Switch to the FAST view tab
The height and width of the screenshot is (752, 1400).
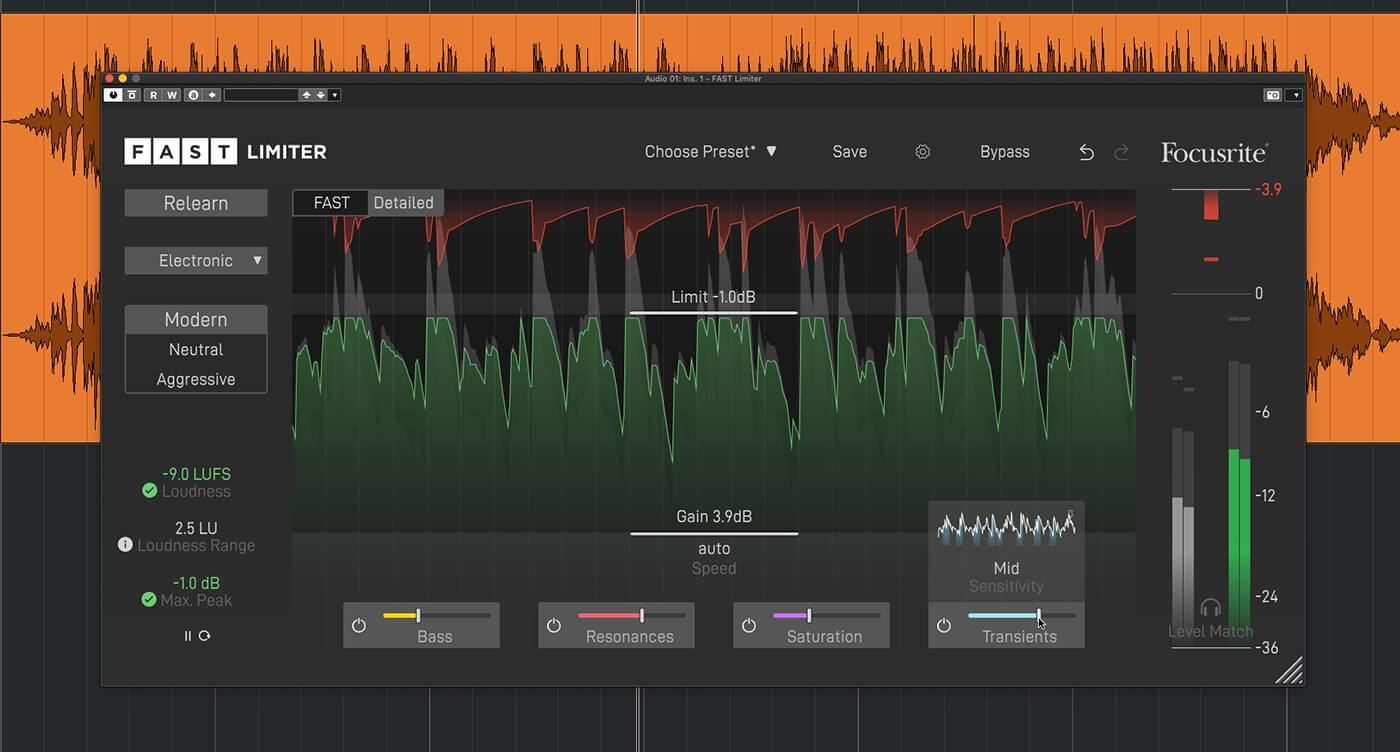pyautogui.click(x=331, y=203)
